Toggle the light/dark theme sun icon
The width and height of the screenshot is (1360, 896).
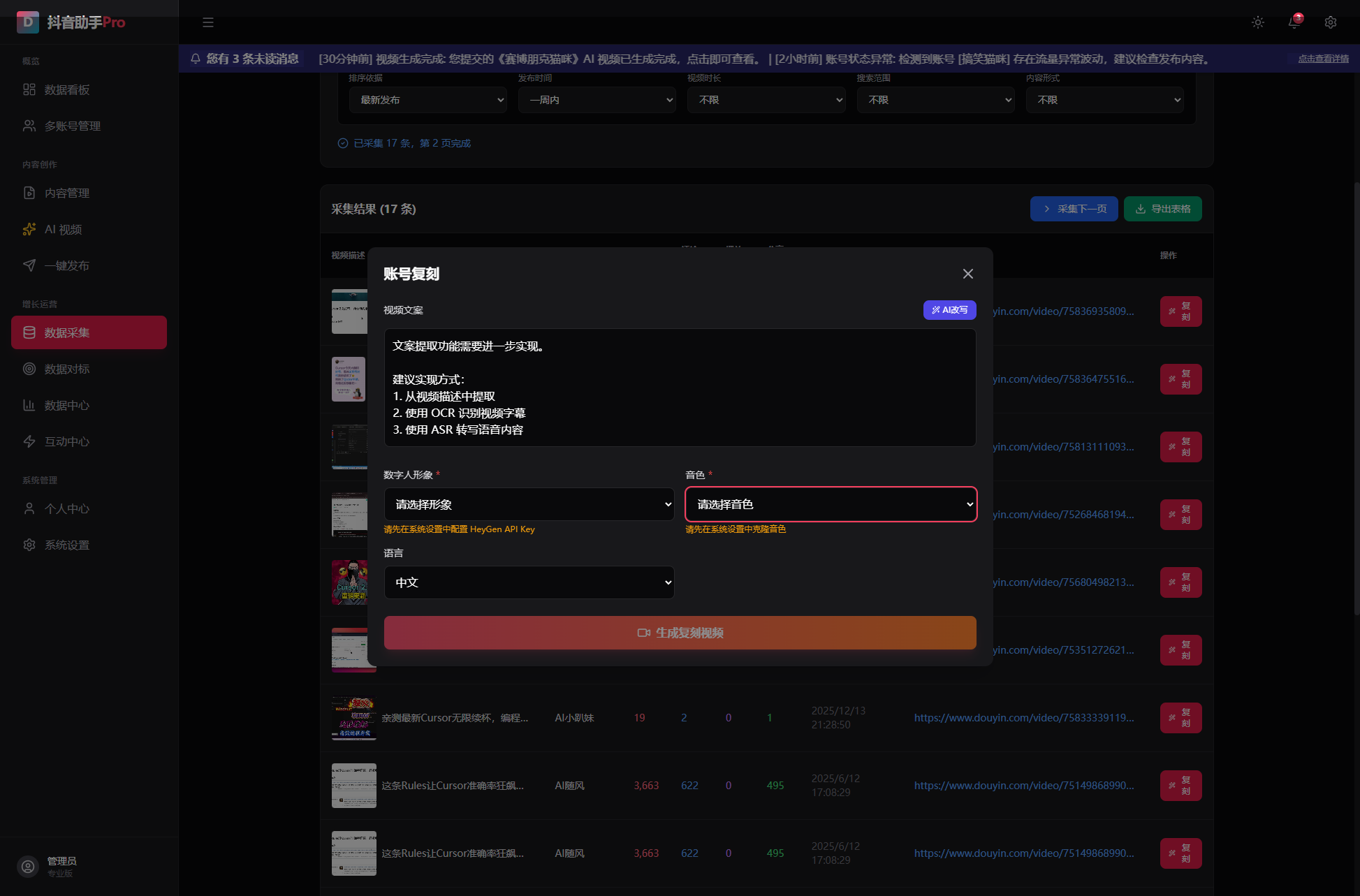(x=1257, y=22)
